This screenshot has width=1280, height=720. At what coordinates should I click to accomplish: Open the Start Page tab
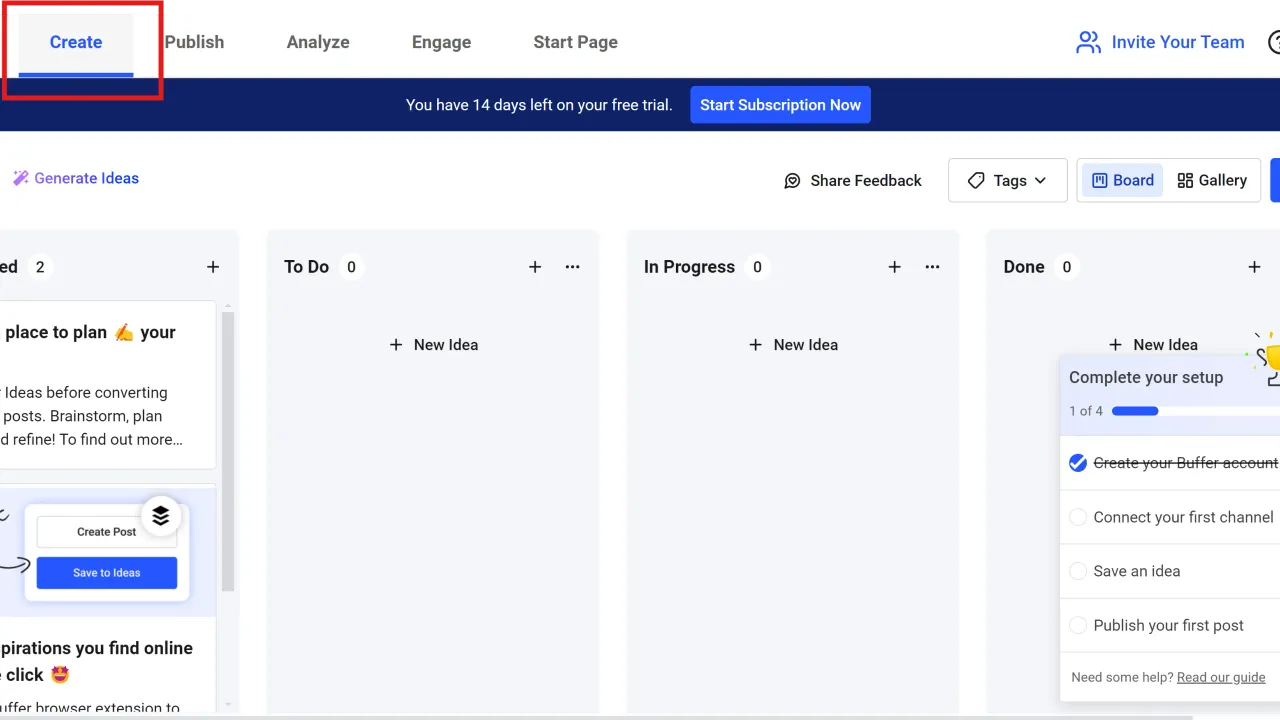click(x=575, y=42)
